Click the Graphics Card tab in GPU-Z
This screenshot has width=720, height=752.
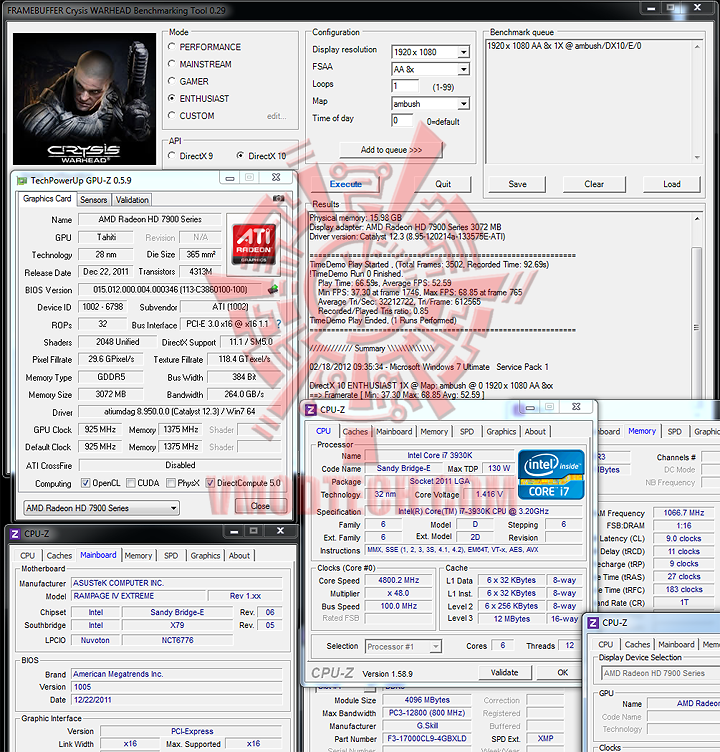(x=47, y=199)
